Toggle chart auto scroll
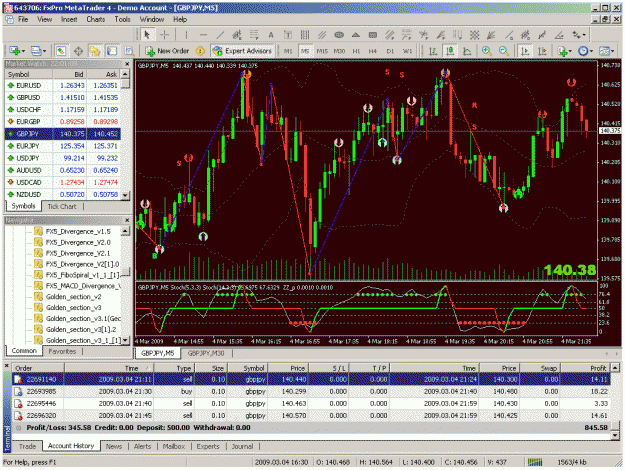This screenshot has width=625, height=470. pos(525,51)
